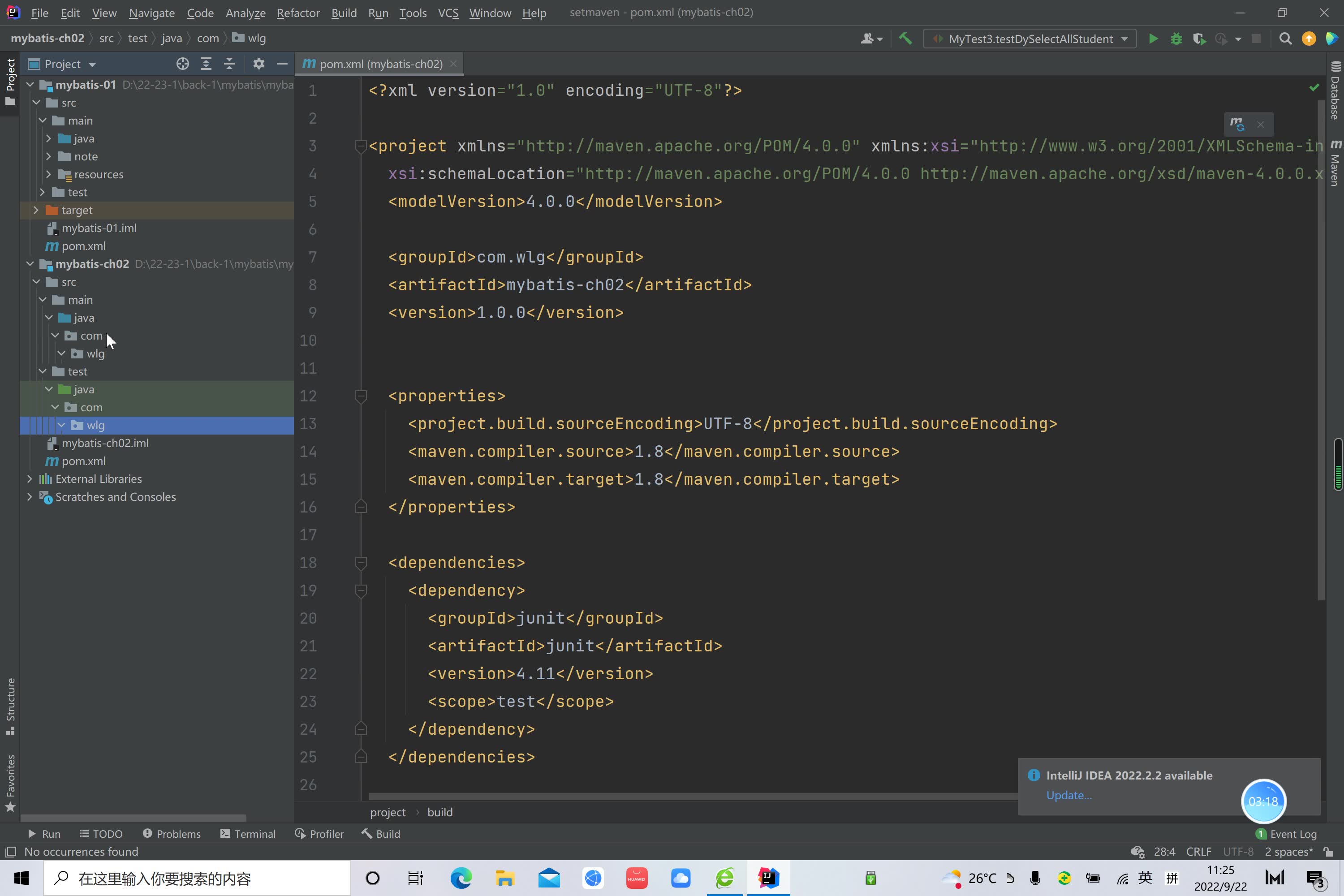Click the Project panel horizontal scrollbar
This screenshot has width=1344, height=896.
133,818
